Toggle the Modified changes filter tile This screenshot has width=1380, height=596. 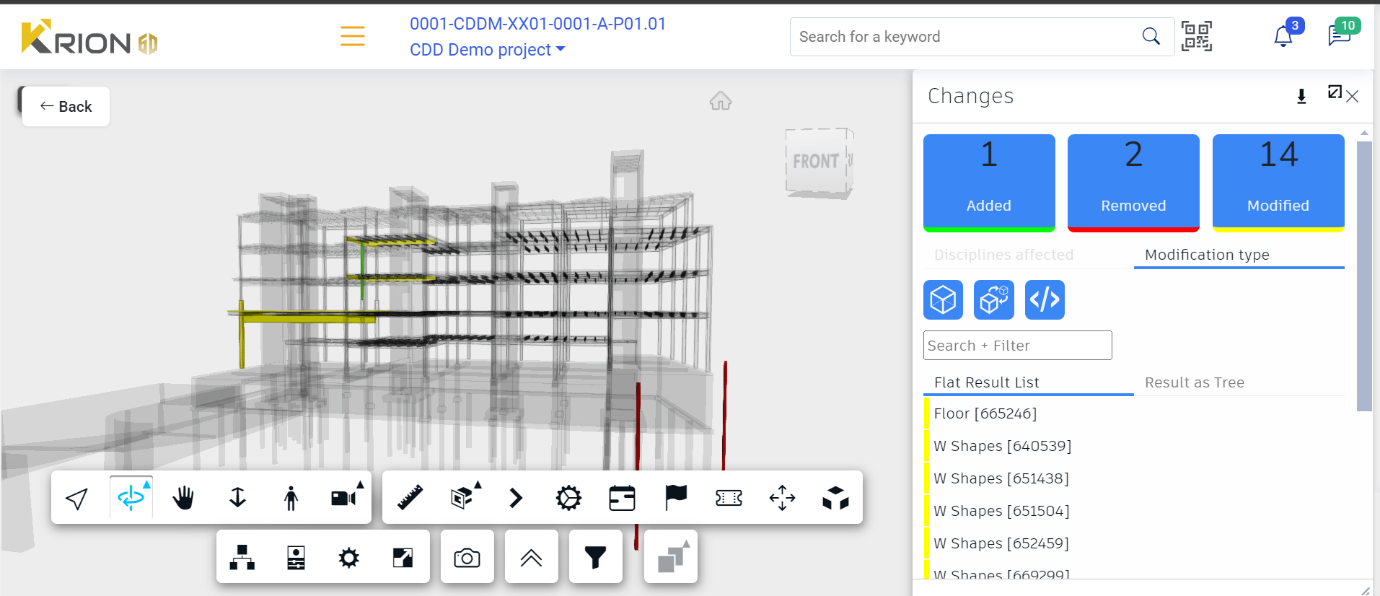point(1278,182)
